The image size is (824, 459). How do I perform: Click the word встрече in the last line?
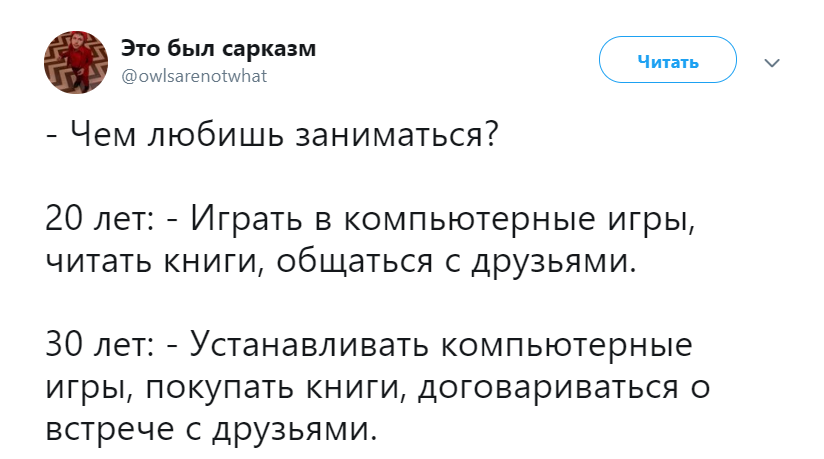pyautogui.click(x=109, y=429)
